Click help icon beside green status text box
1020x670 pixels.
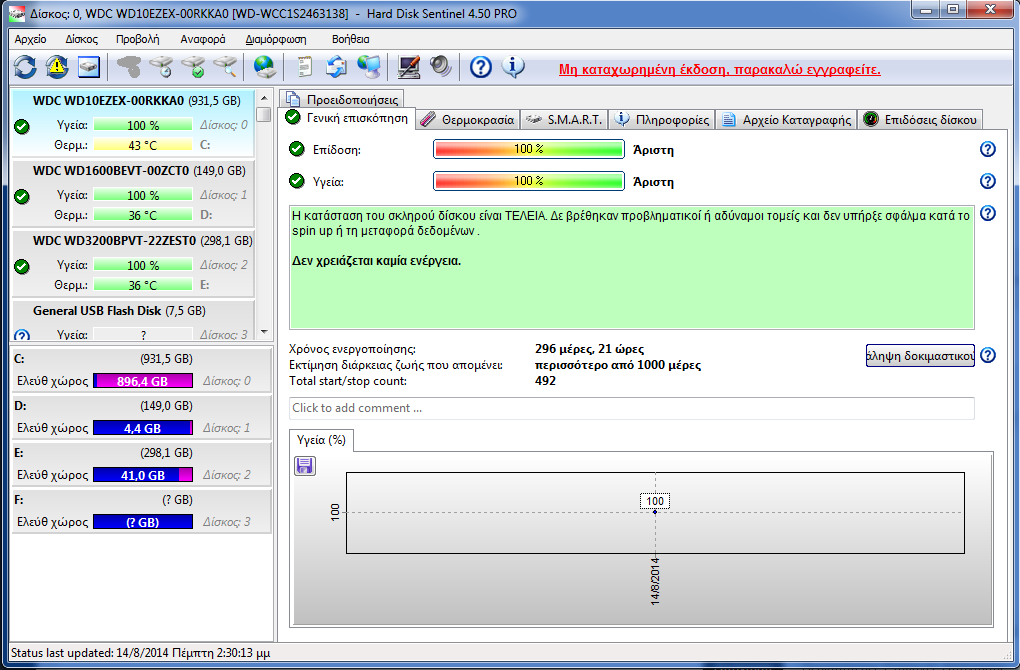(987, 213)
